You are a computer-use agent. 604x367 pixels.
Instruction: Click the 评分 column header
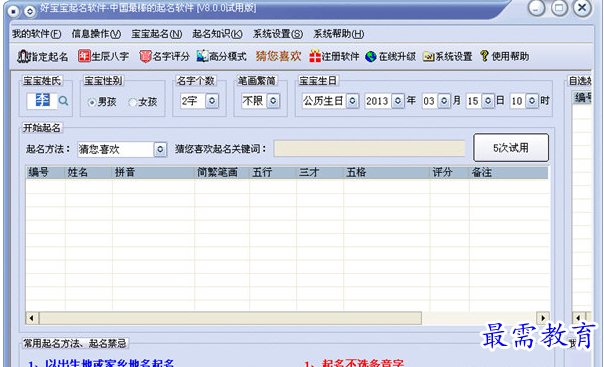pyautogui.click(x=450, y=172)
